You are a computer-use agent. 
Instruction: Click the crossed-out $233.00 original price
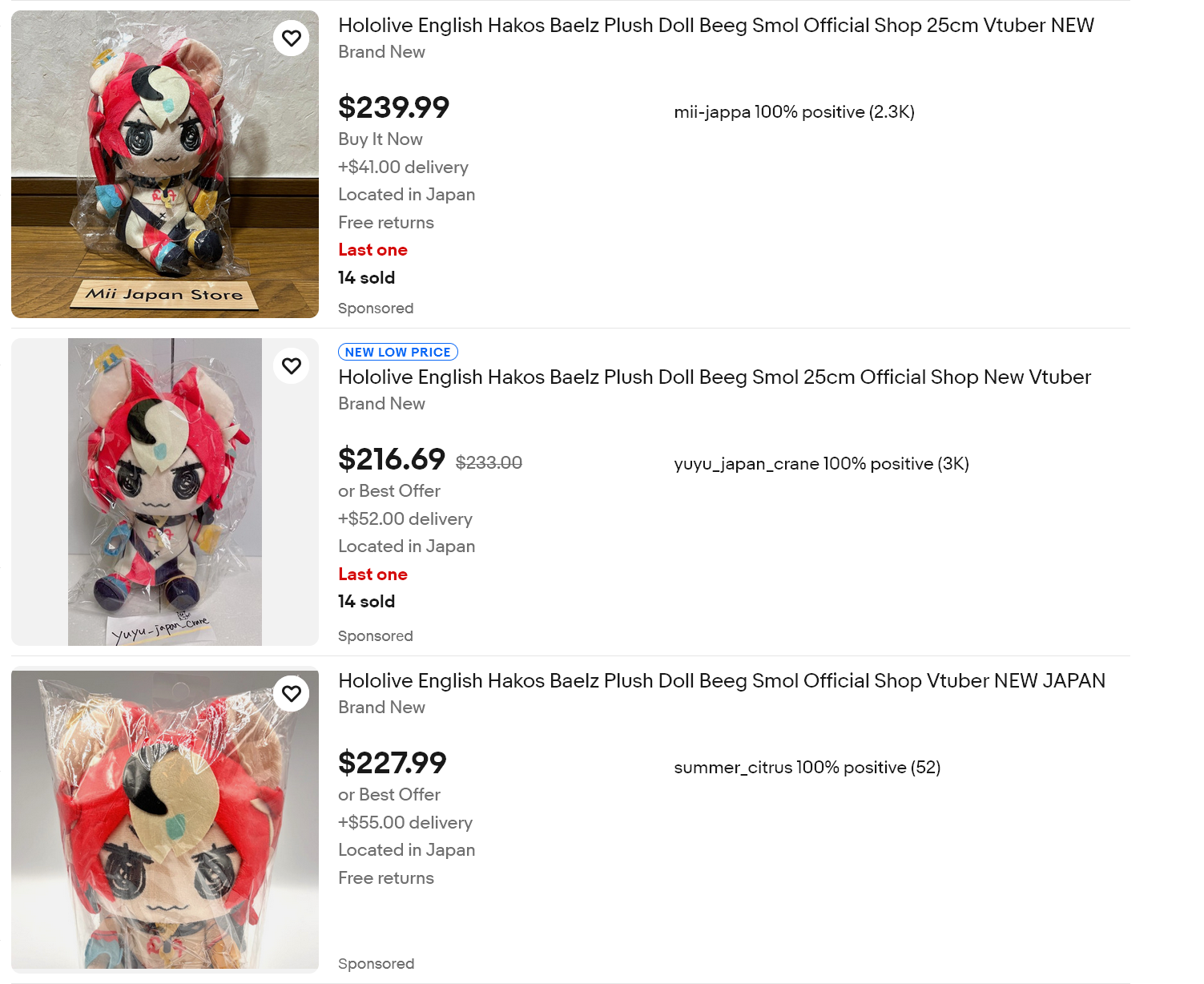point(489,462)
